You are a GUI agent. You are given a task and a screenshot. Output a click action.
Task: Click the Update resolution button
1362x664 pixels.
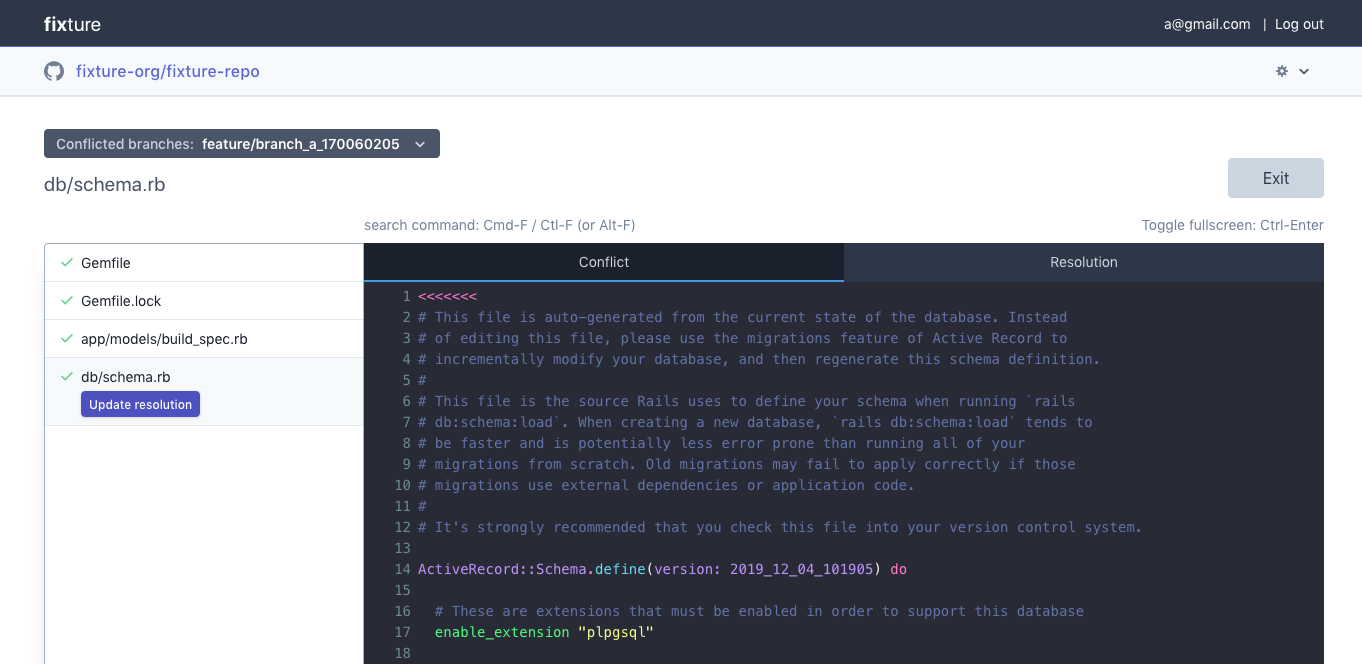140,405
